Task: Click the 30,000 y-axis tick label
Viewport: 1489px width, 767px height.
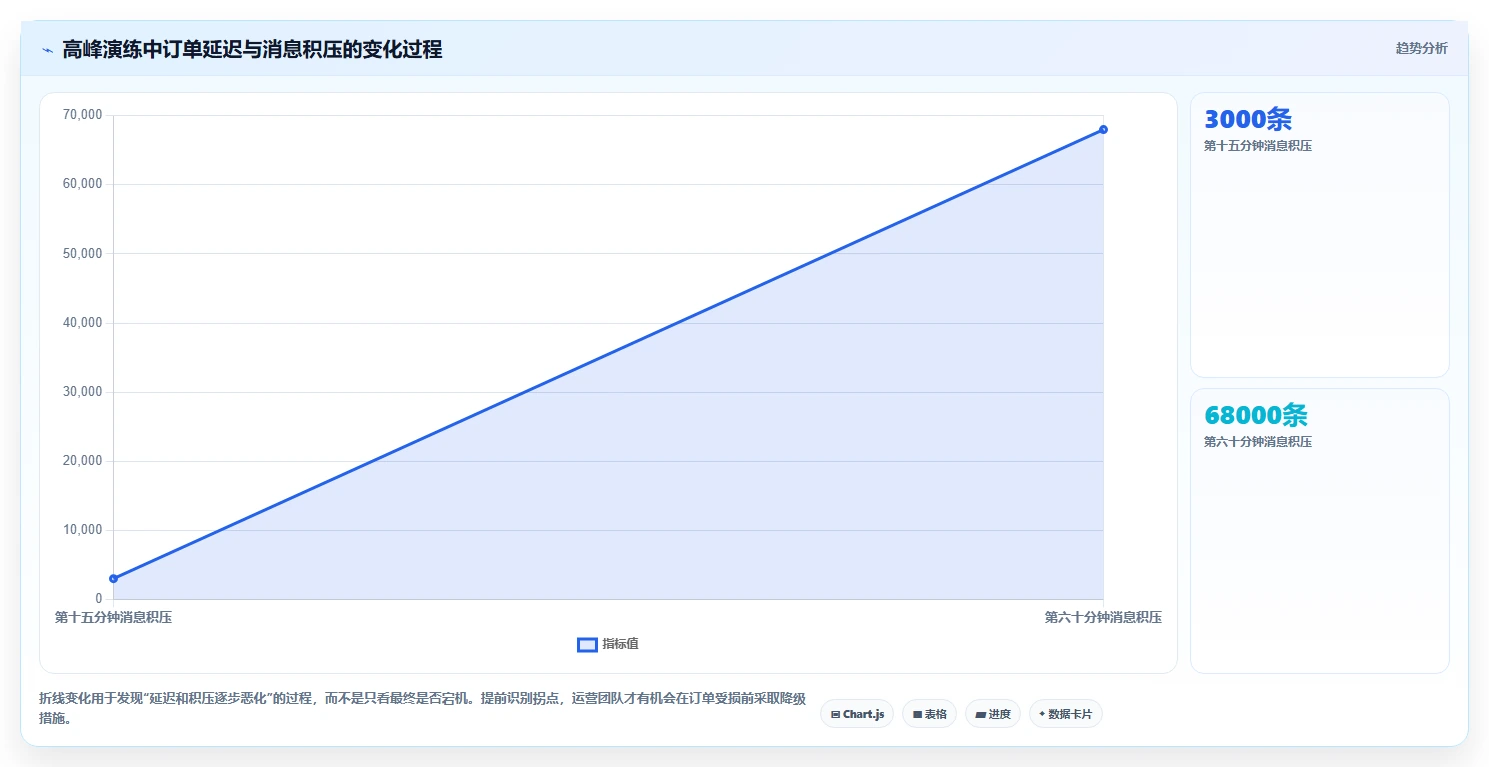Action: pos(83,391)
